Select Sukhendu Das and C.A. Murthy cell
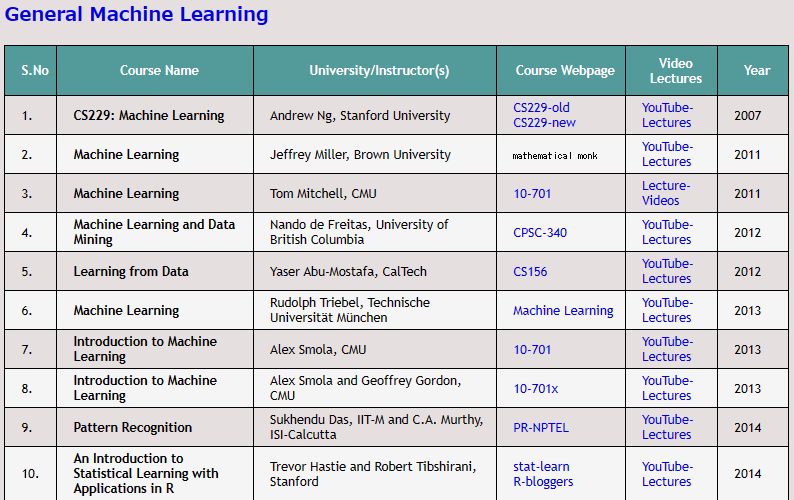The width and height of the screenshot is (794, 500). click(376, 427)
